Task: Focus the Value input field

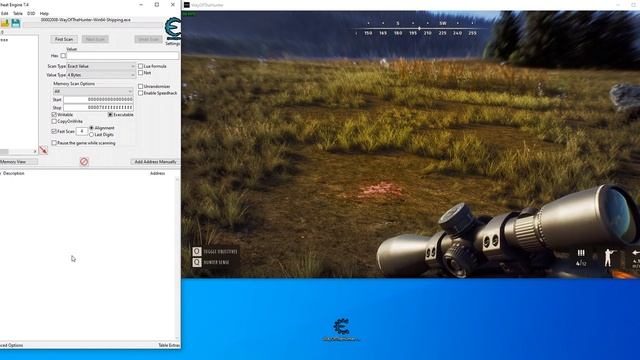Action: 122,56
